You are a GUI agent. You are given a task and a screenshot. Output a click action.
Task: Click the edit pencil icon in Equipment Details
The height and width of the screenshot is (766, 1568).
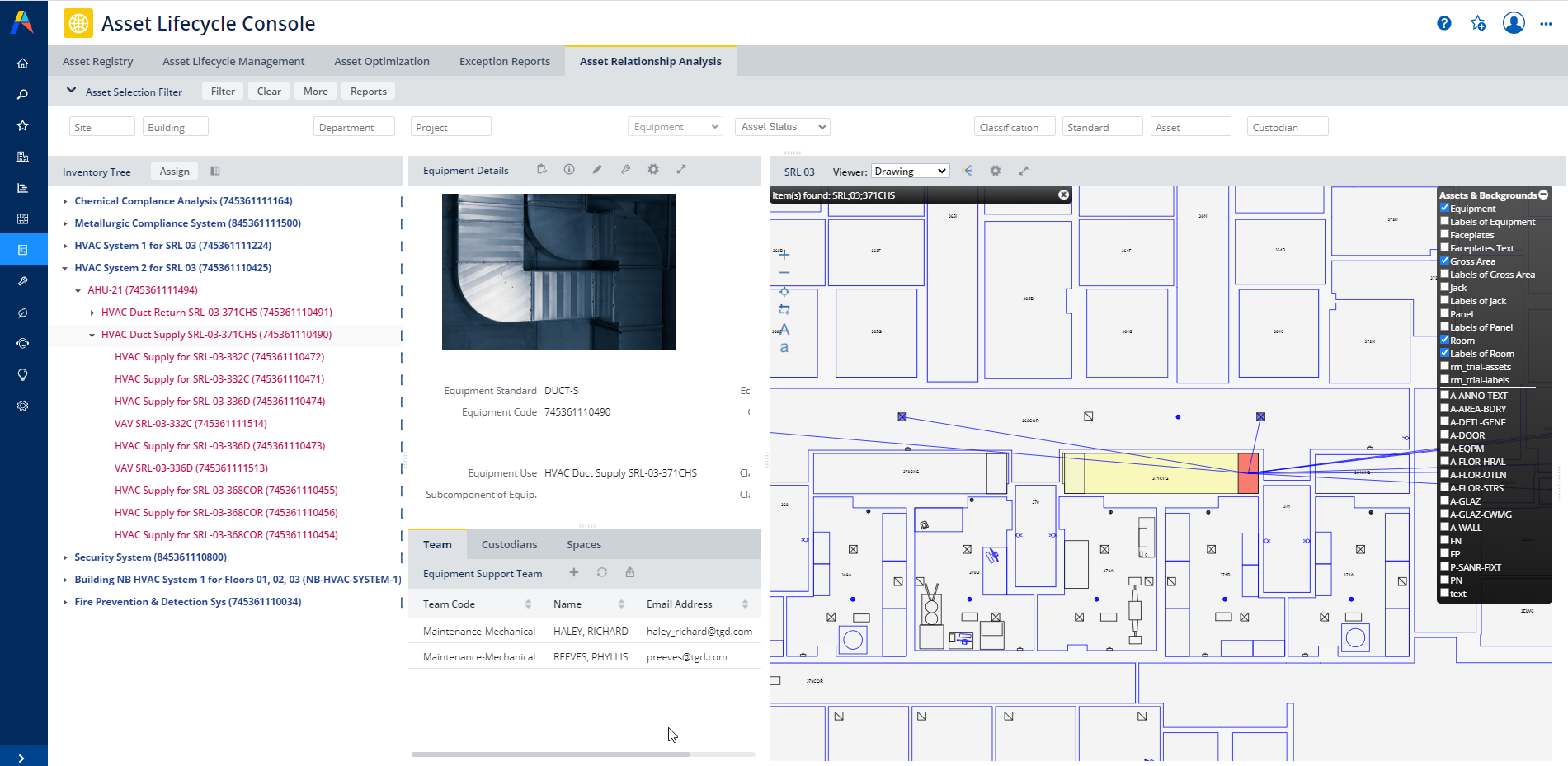(597, 170)
